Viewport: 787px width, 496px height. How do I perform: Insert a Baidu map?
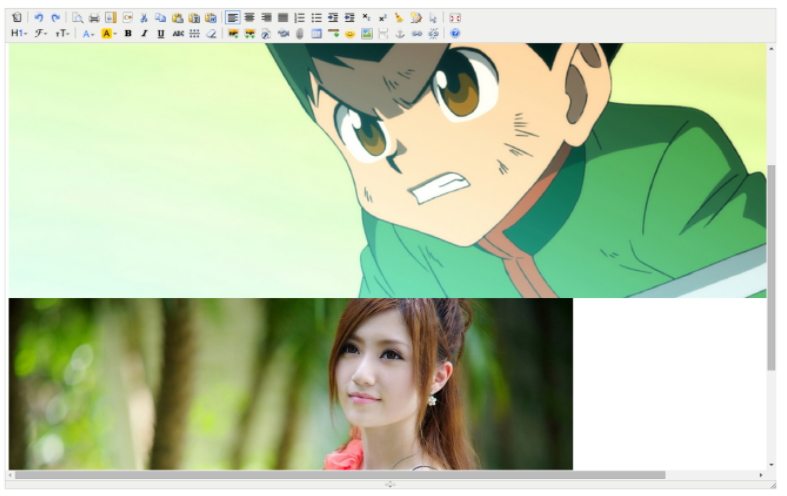(x=366, y=34)
